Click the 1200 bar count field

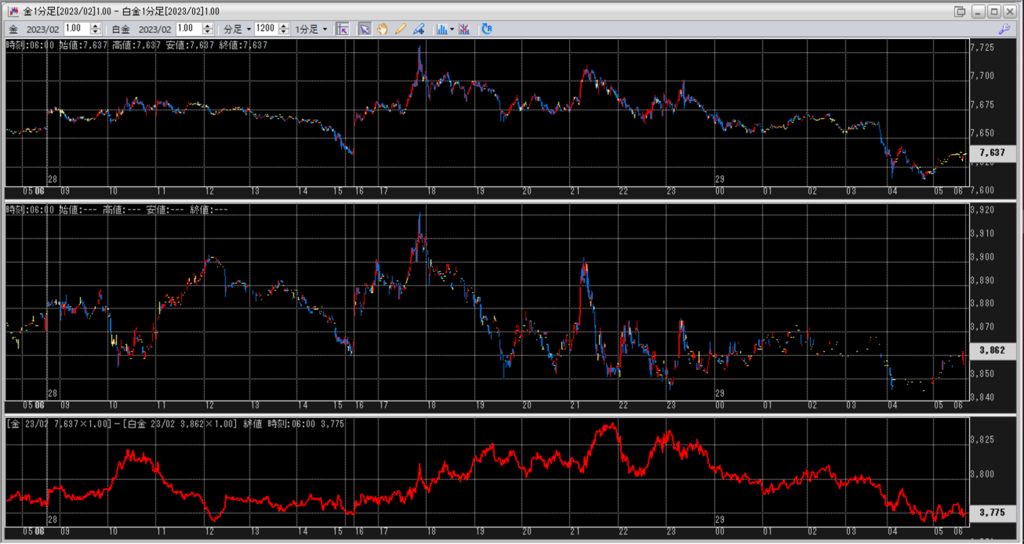(266, 29)
